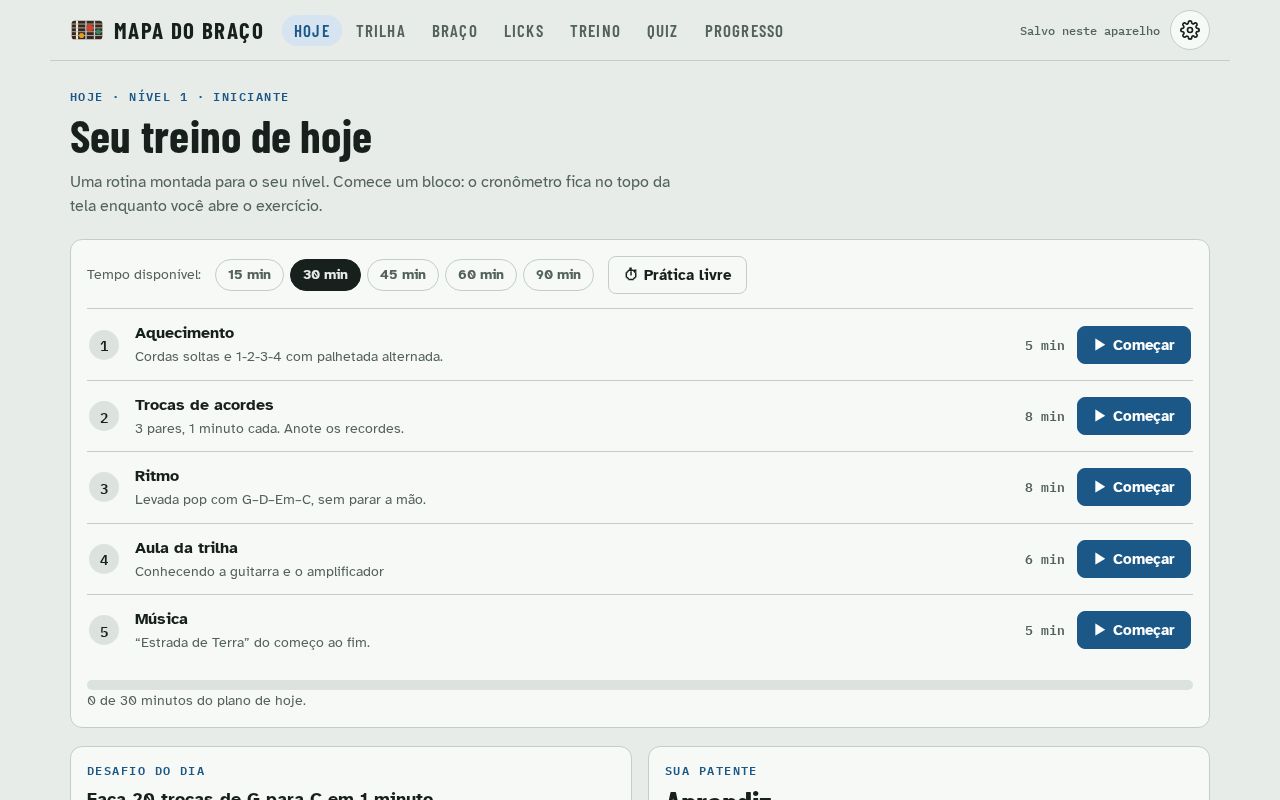Start the Aquecimento block with Começar

pyautogui.click(x=1134, y=345)
